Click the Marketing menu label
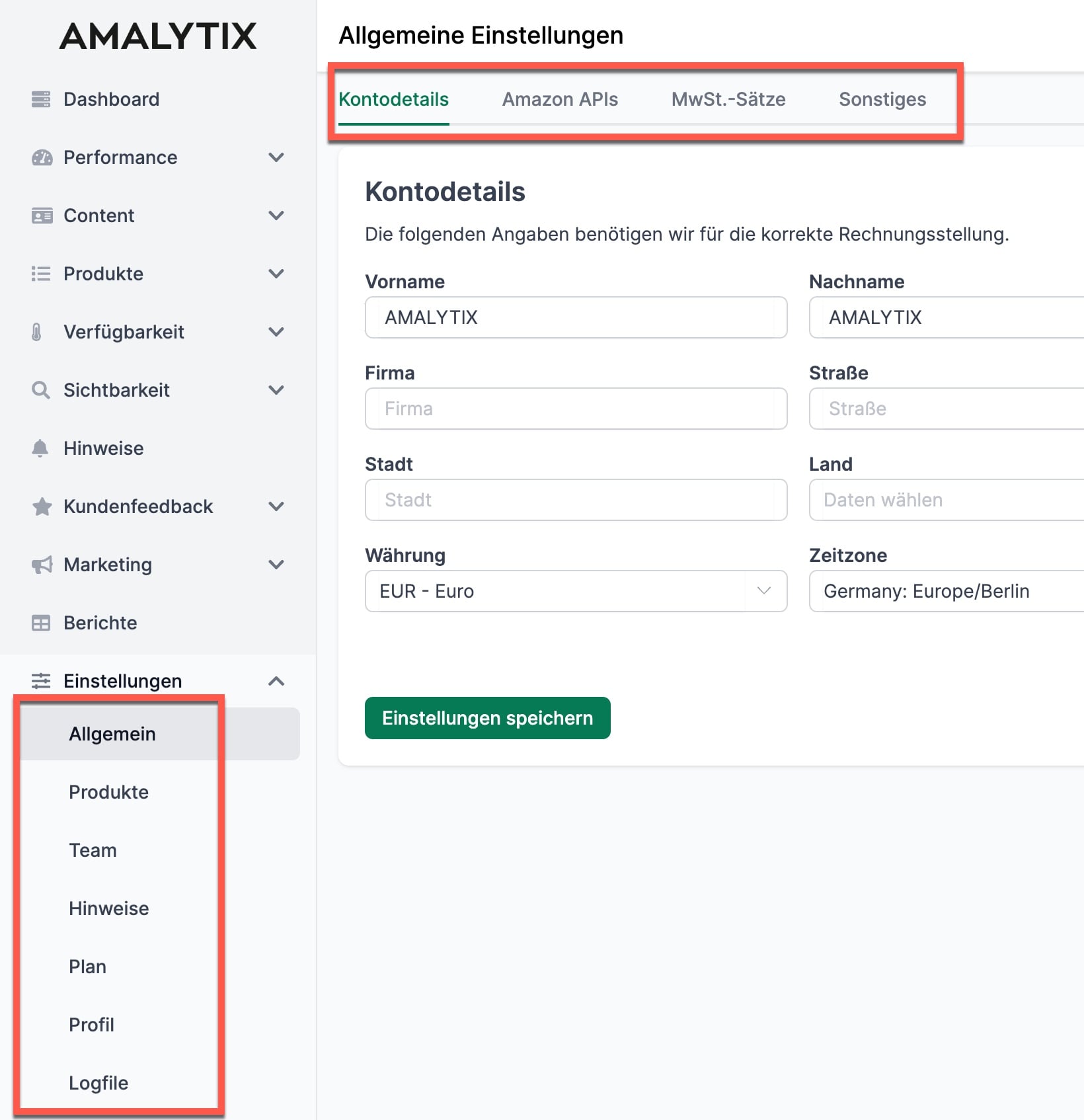This screenshot has height=1120, width=1084. click(108, 565)
